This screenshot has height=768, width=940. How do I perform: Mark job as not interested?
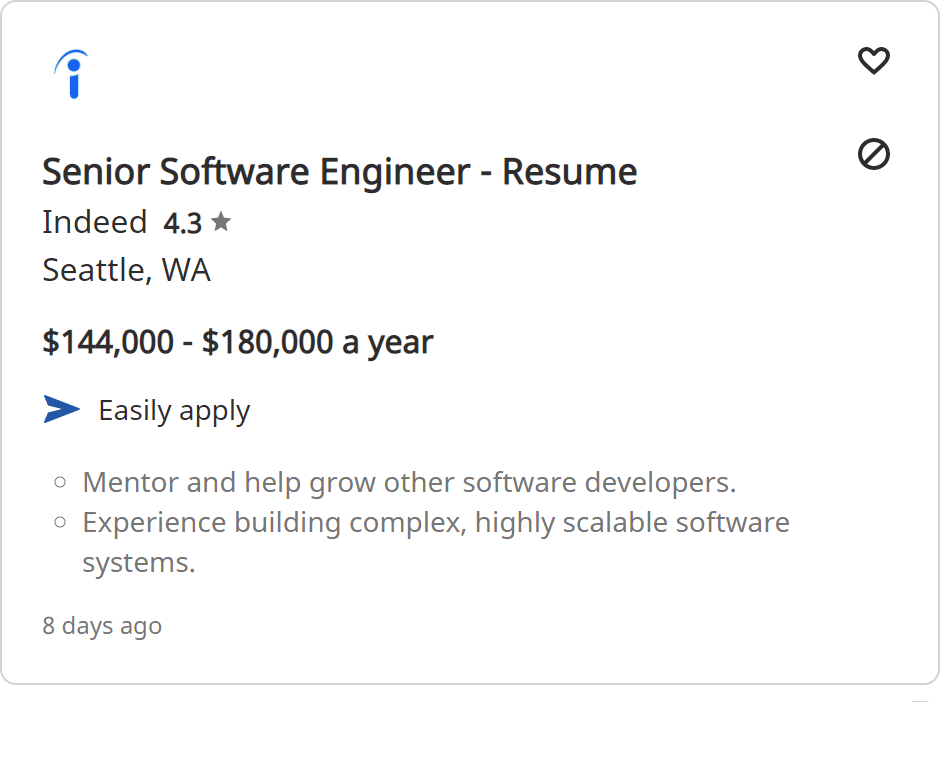(874, 154)
